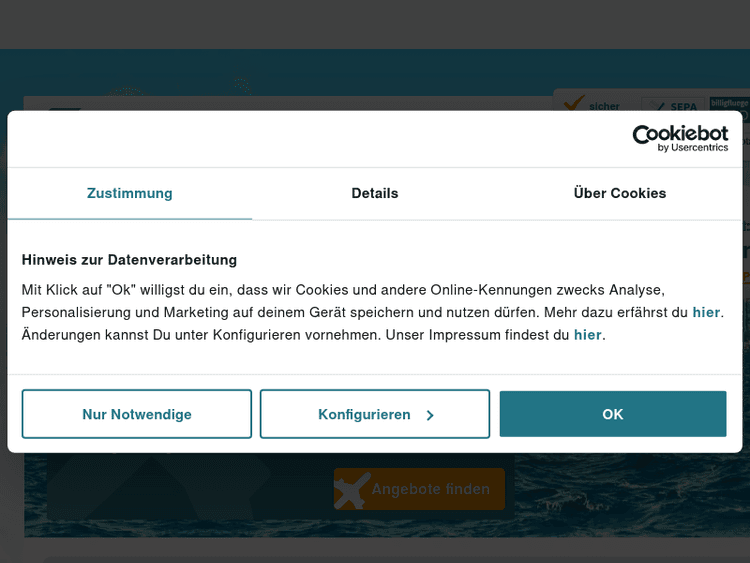Open the Über Cookies tab
The image size is (750, 563).
pyautogui.click(x=619, y=193)
